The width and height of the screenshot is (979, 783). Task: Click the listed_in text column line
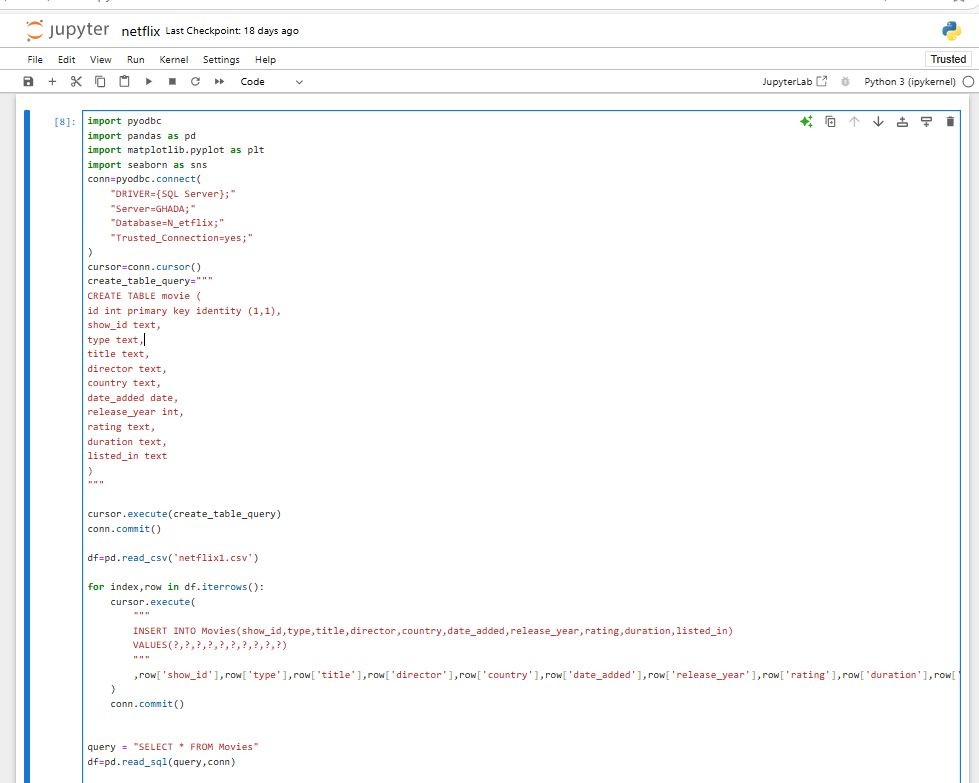click(x=127, y=456)
